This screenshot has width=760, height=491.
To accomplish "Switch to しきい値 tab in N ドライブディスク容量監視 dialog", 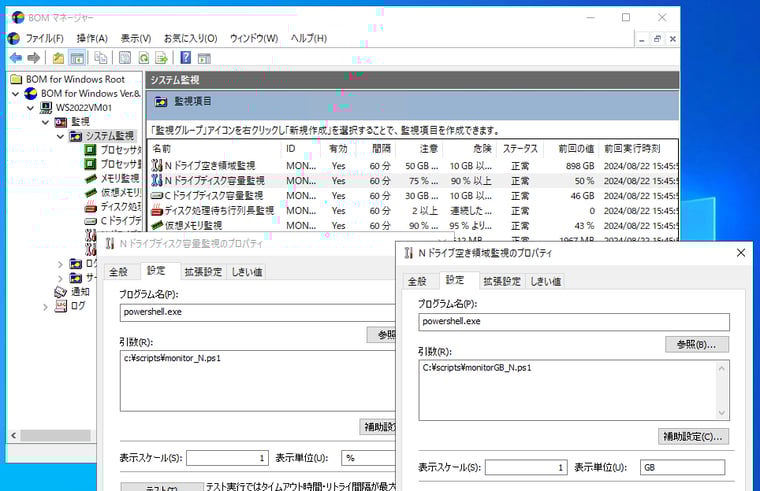I will coord(247,272).
